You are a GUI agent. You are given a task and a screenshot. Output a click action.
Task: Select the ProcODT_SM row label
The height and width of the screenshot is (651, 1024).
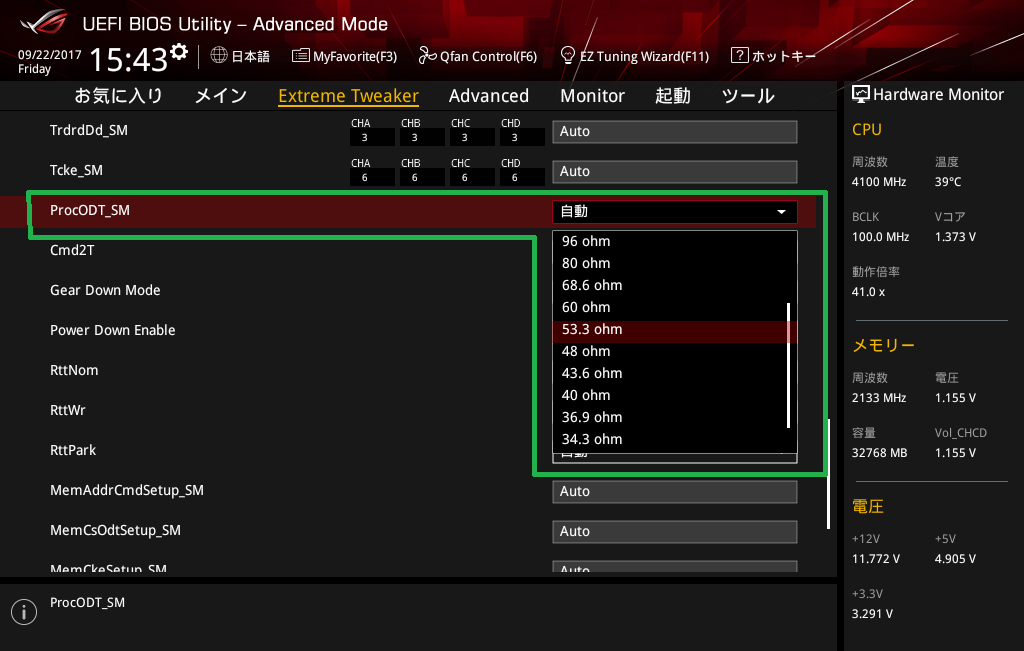tap(89, 210)
